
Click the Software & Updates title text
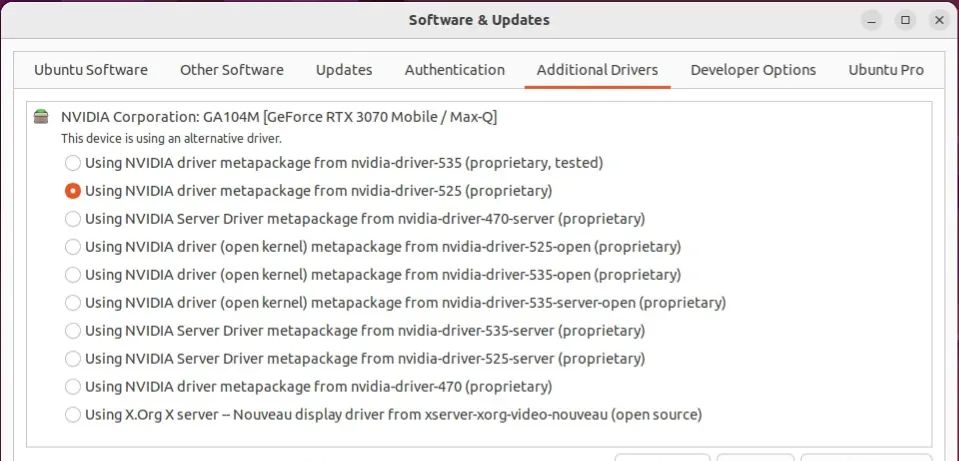[x=479, y=20]
